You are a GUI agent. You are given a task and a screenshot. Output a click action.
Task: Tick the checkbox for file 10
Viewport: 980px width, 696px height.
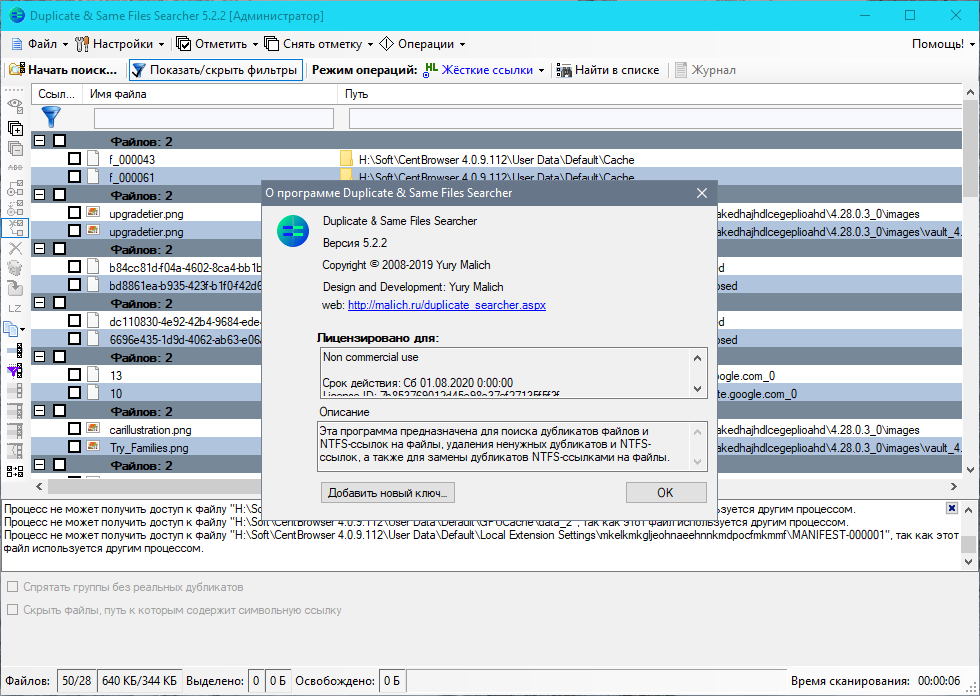click(74, 393)
